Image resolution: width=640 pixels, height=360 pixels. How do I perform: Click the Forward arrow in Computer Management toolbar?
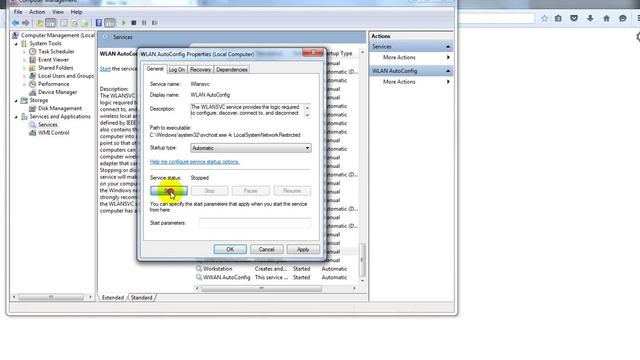[x=26, y=23]
